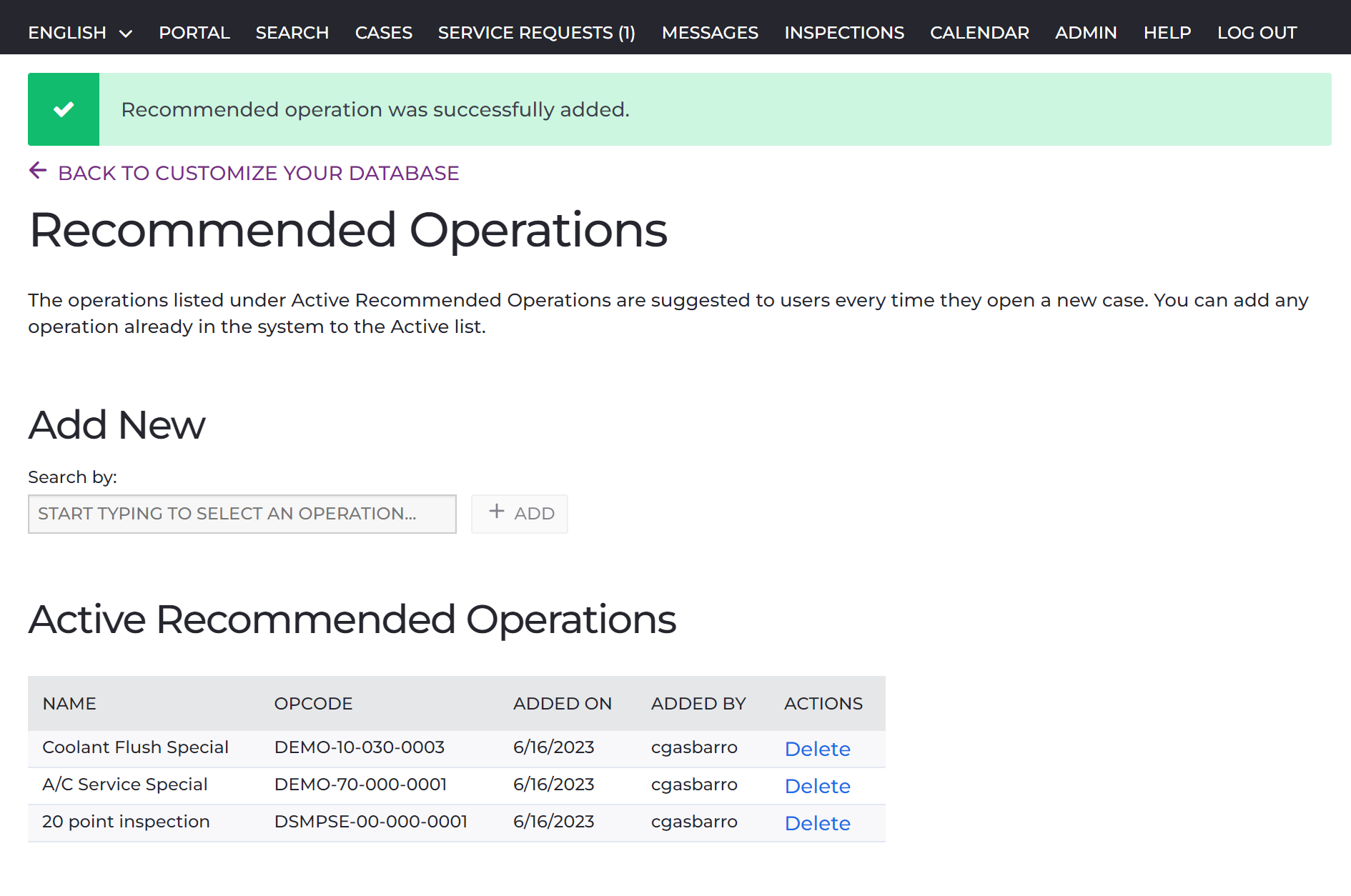Click the Opcode column header
The width and height of the screenshot is (1351, 896).
click(x=313, y=704)
